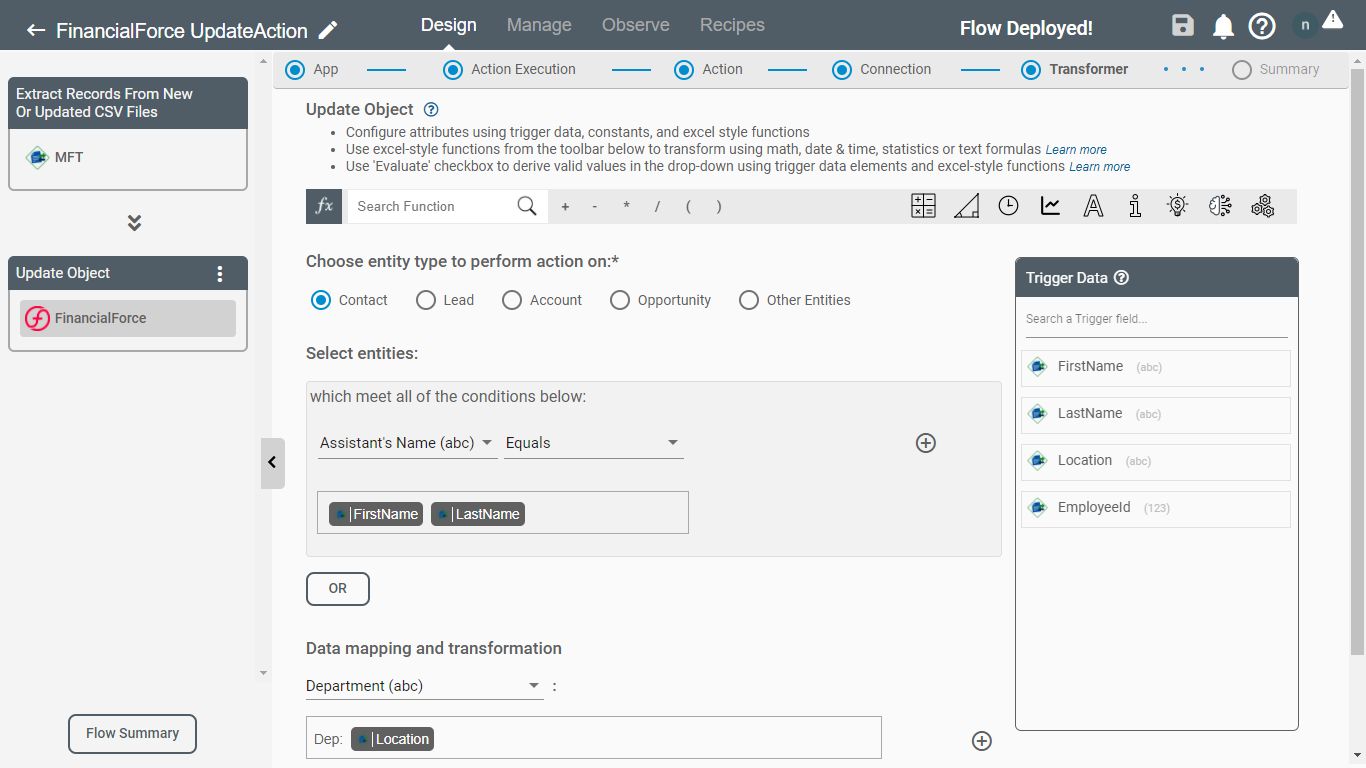This screenshot has width=1366, height=768.
Task: Open gears utility functions icon
Action: click(1263, 206)
